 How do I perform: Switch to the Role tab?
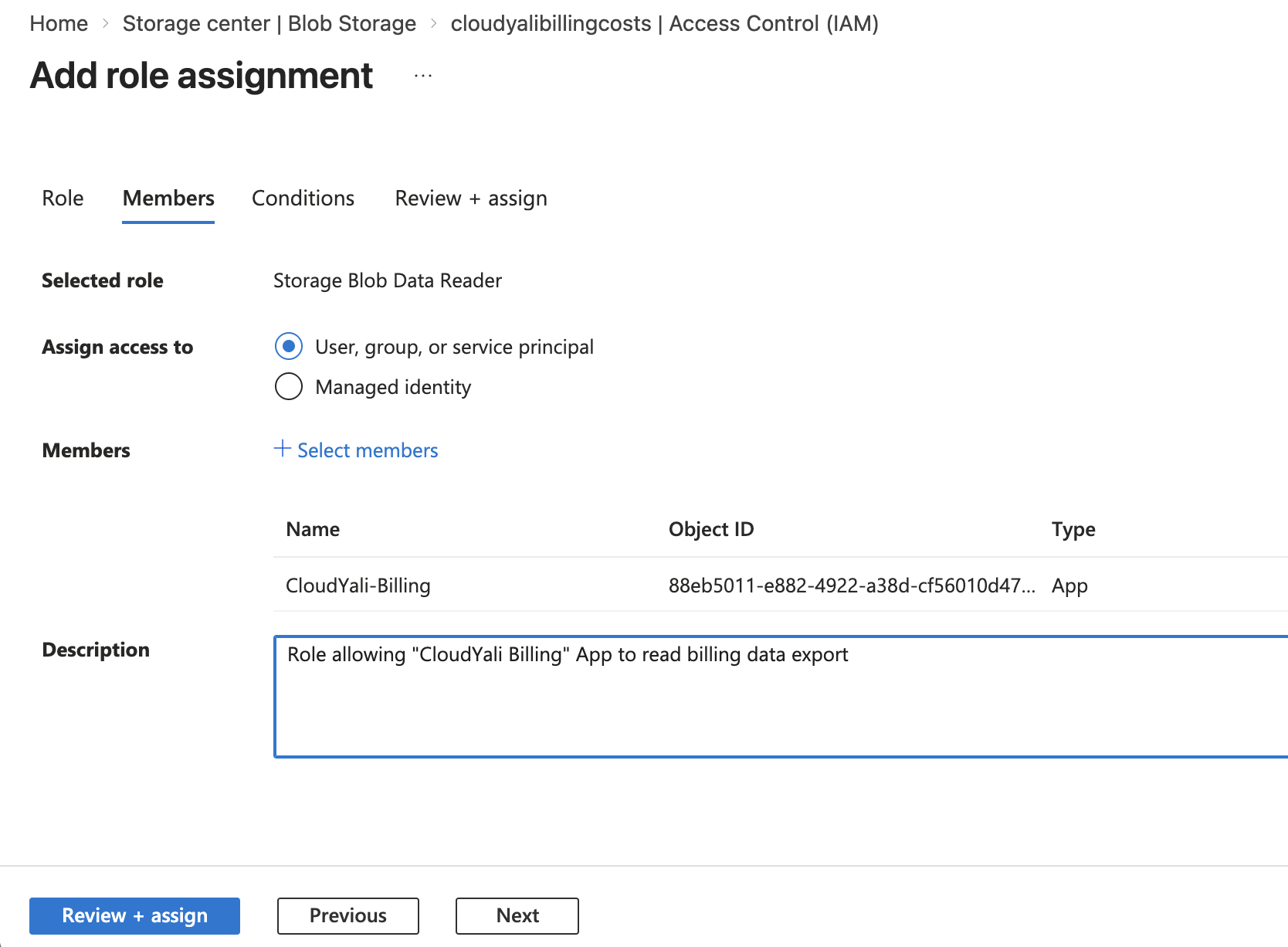pyautogui.click(x=62, y=199)
